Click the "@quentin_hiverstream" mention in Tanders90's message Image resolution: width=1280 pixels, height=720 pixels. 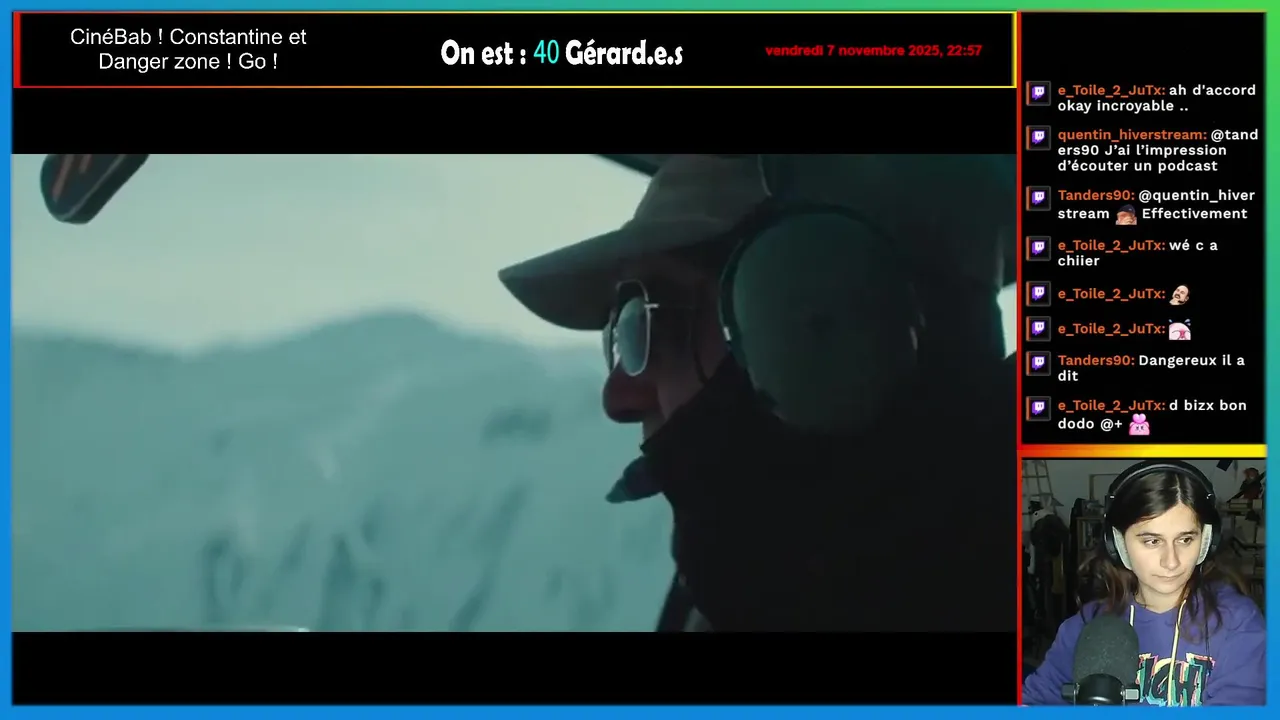(1157, 204)
